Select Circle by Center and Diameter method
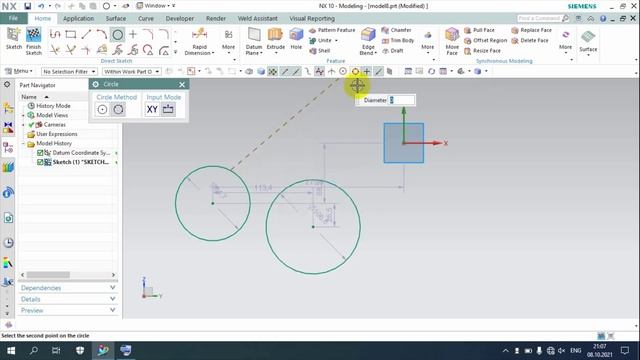 (102, 109)
